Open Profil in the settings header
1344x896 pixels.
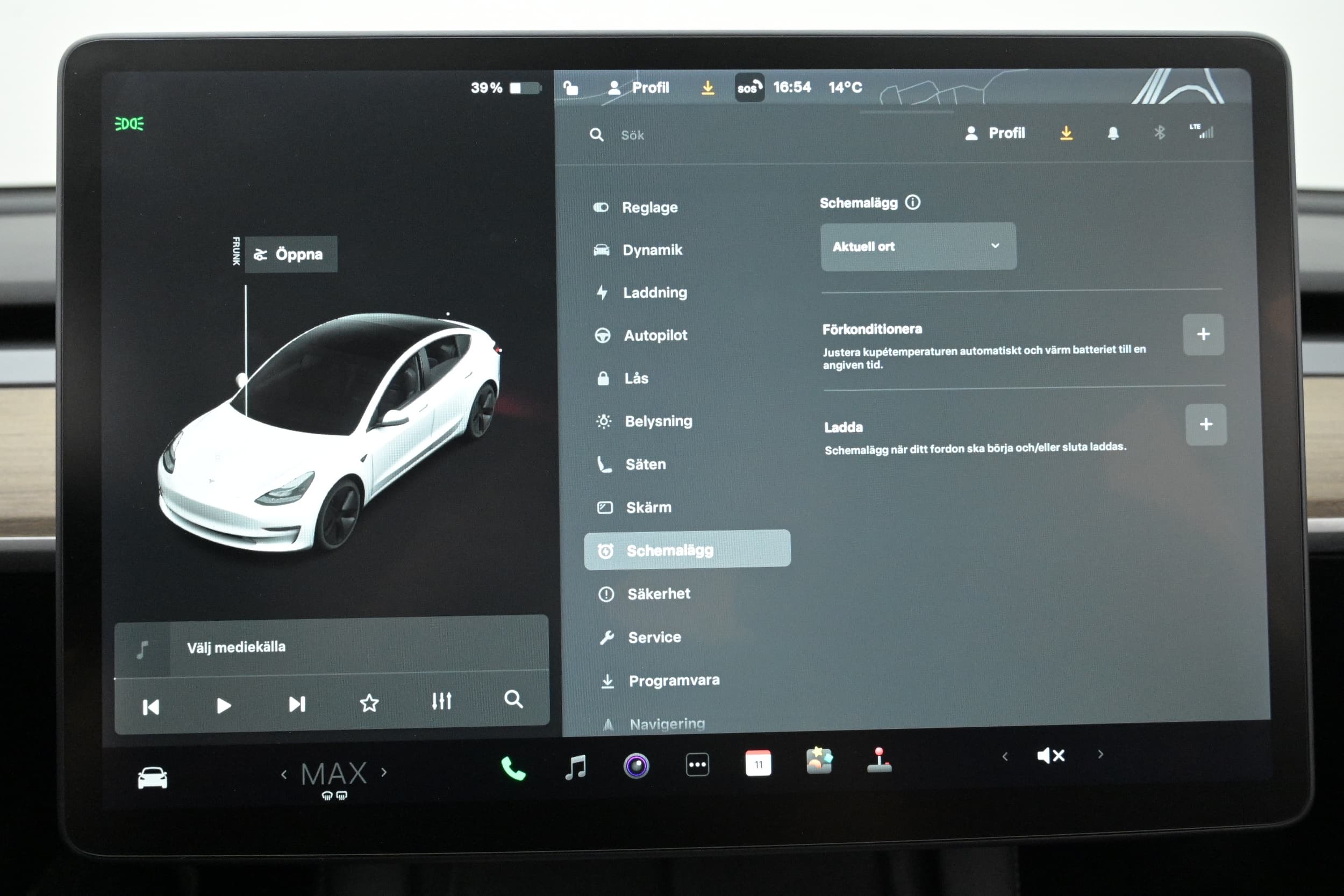[x=995, y=133]
